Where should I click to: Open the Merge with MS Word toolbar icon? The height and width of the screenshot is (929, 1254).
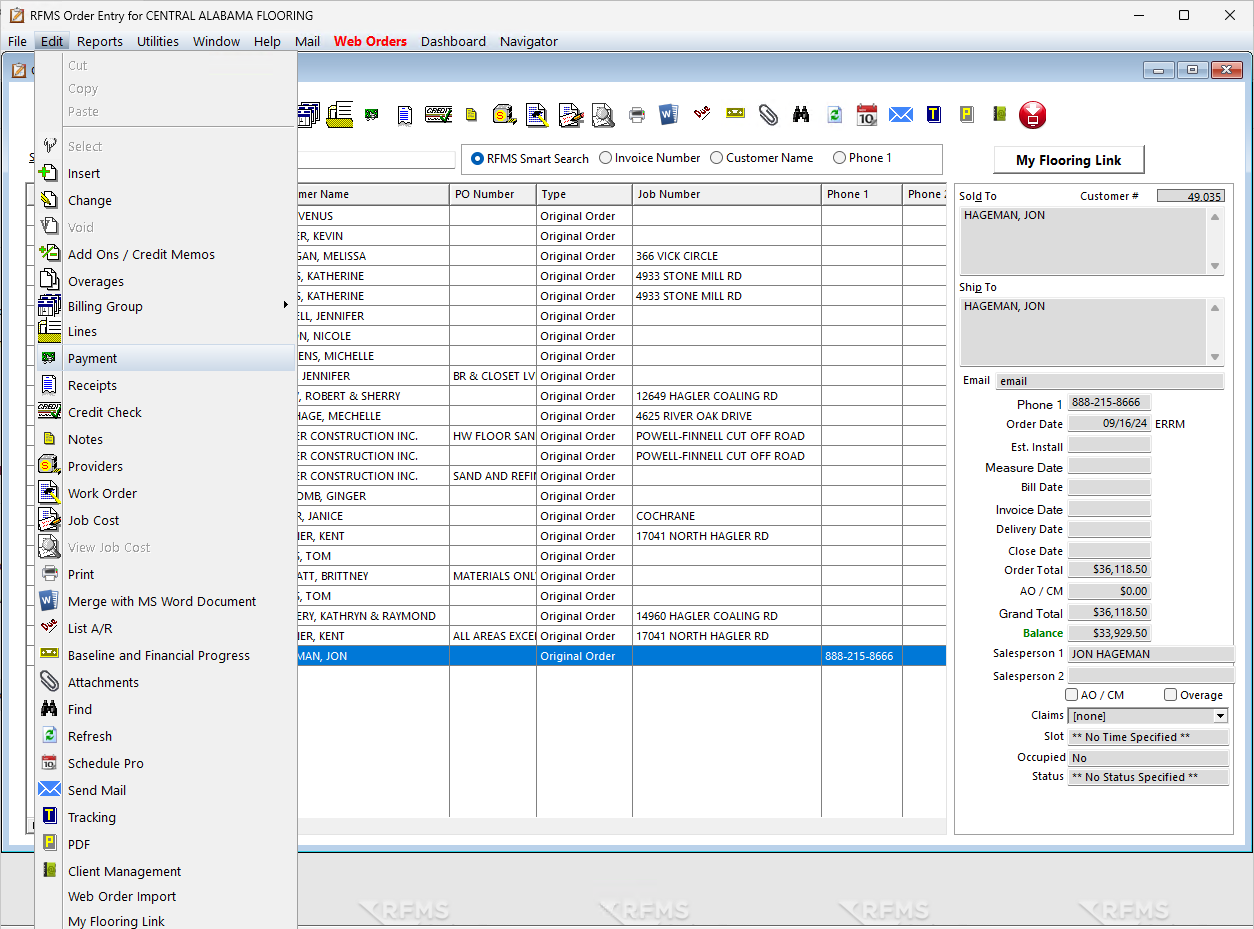coord(668,114)
